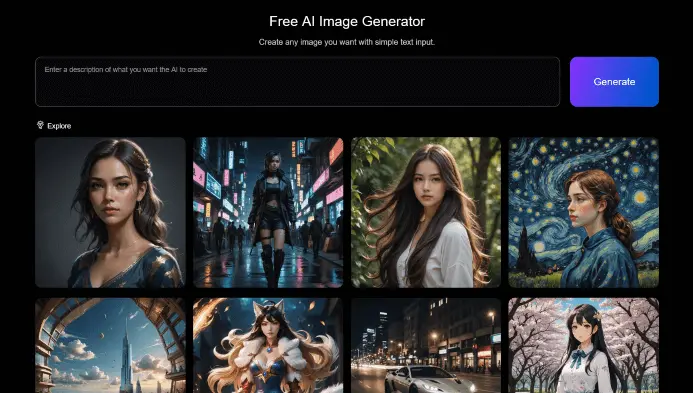Screen dimensions: 693x393
Task: Click the Free AI Image Generator heading
Action: (x=347, y=21)
